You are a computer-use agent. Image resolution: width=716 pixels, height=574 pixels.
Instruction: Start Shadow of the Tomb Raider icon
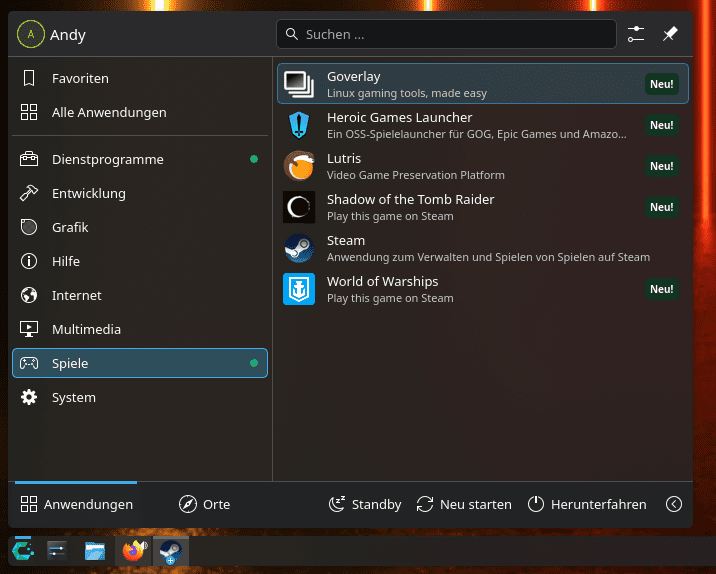point(299,207)
